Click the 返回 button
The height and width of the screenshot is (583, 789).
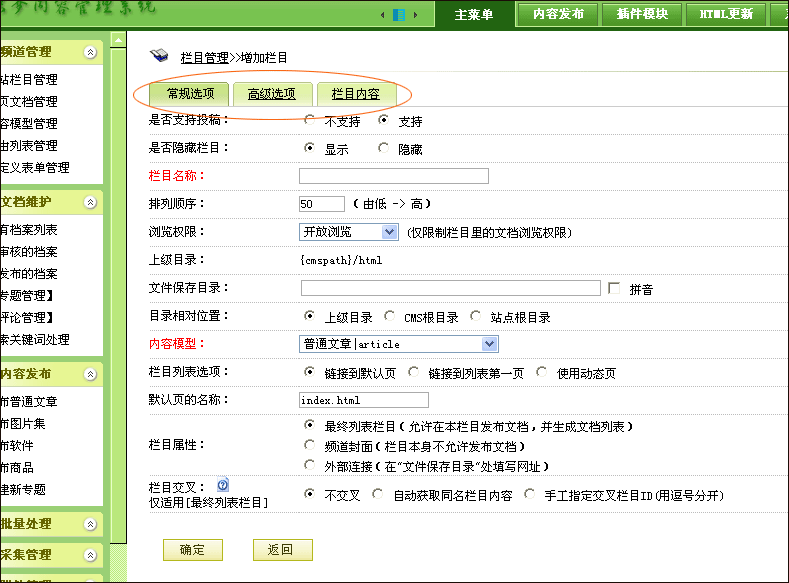282,550
